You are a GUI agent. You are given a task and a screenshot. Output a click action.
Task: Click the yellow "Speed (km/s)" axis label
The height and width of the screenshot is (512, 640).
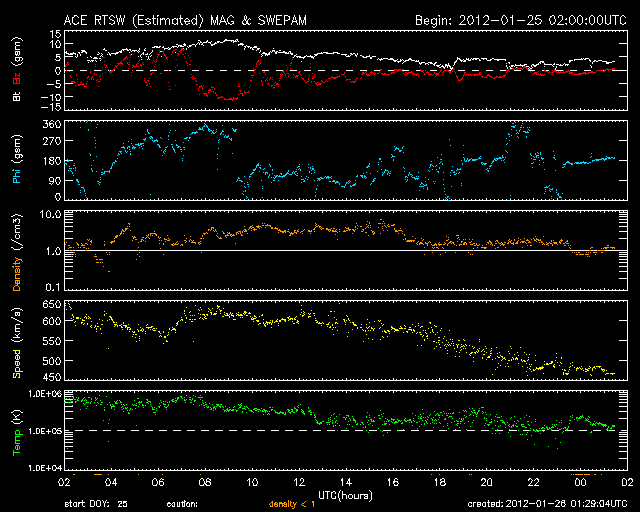[x=17, y=343]
